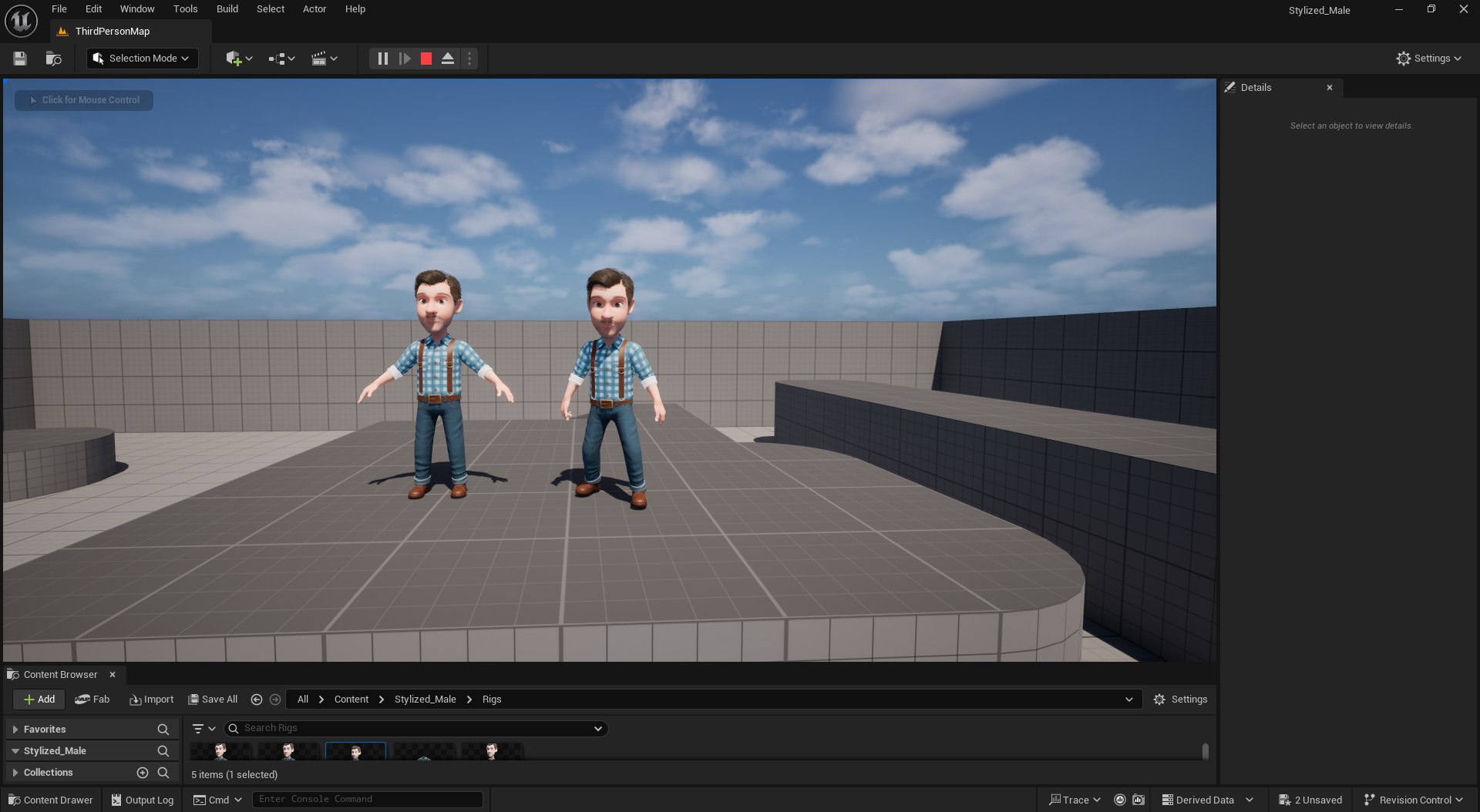Stop the play session
The width and height of the screenshot is (1480, 812).
[425, 59]
